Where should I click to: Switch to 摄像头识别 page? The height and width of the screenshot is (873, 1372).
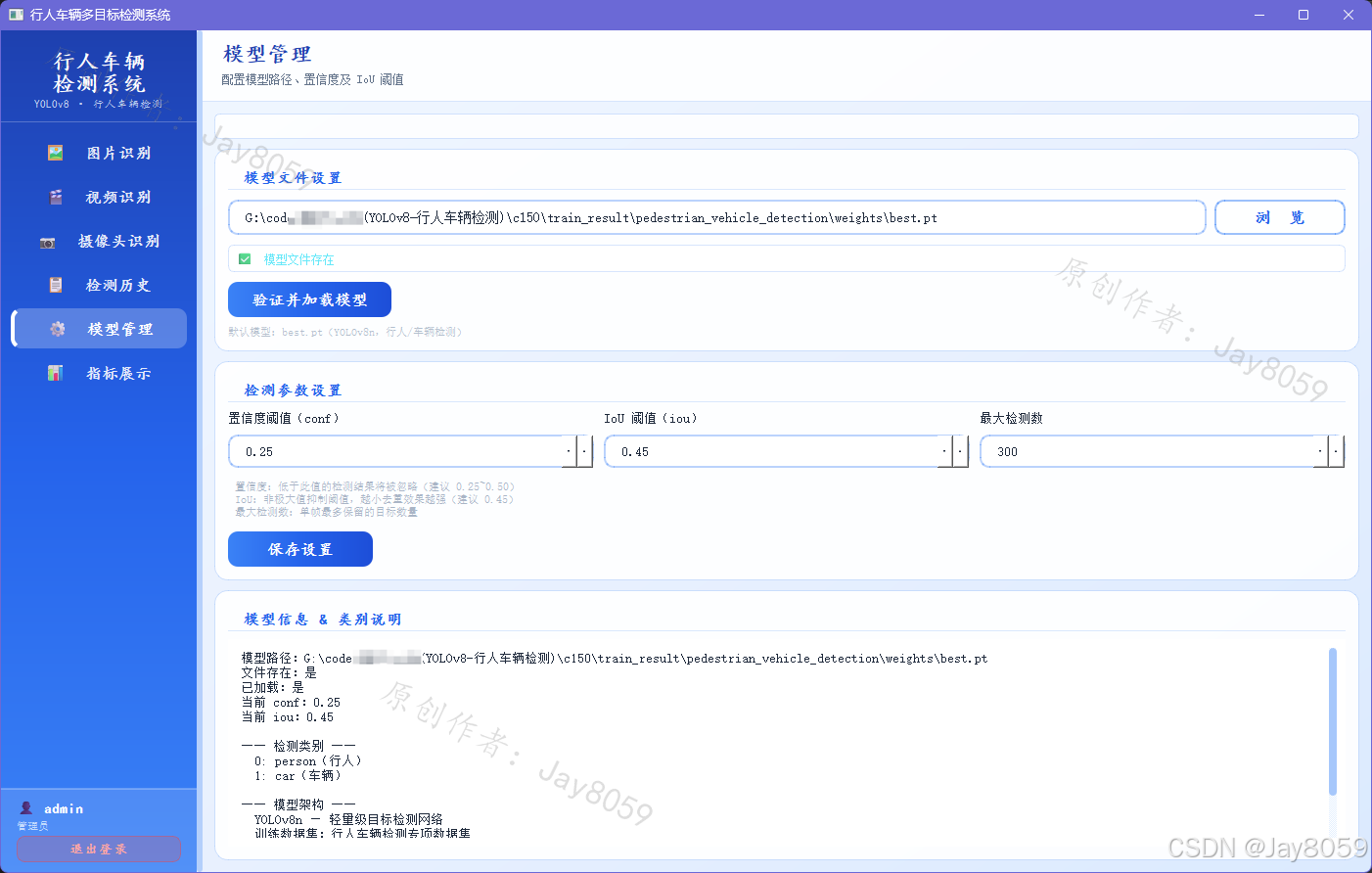coord(99,241)
